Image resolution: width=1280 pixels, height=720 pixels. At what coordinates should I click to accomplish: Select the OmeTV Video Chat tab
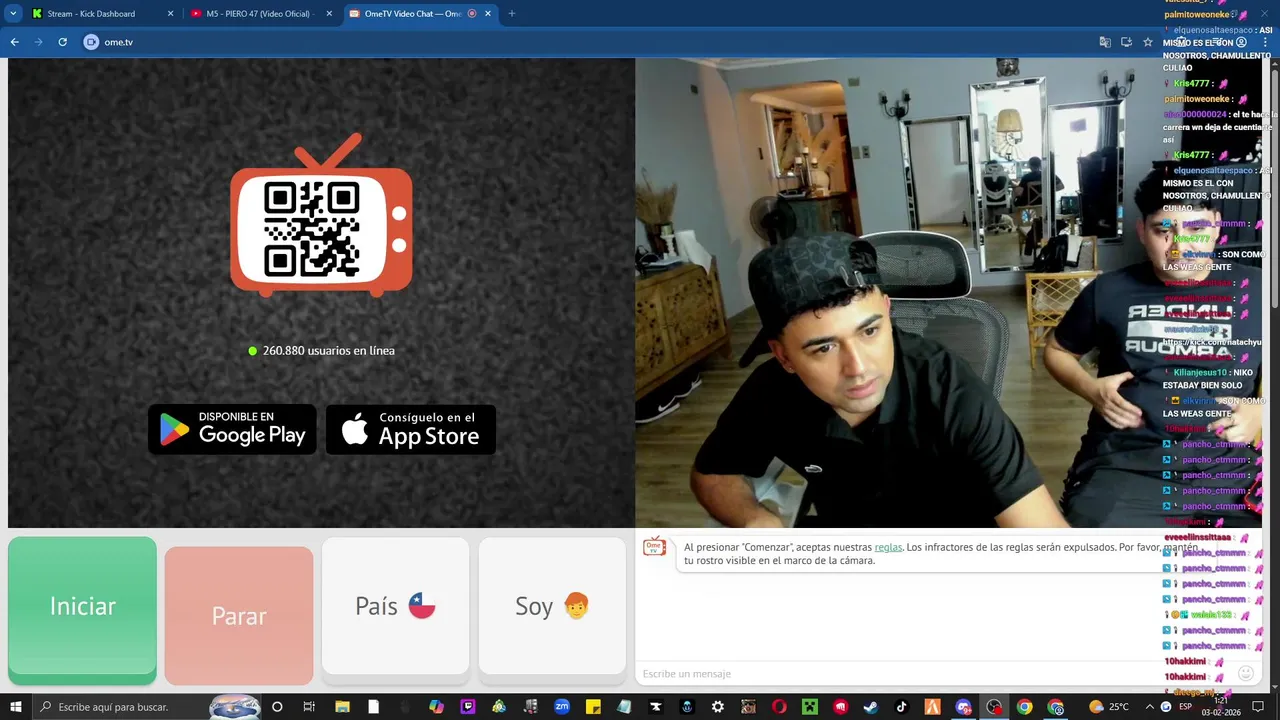click(x=420, y=14)
